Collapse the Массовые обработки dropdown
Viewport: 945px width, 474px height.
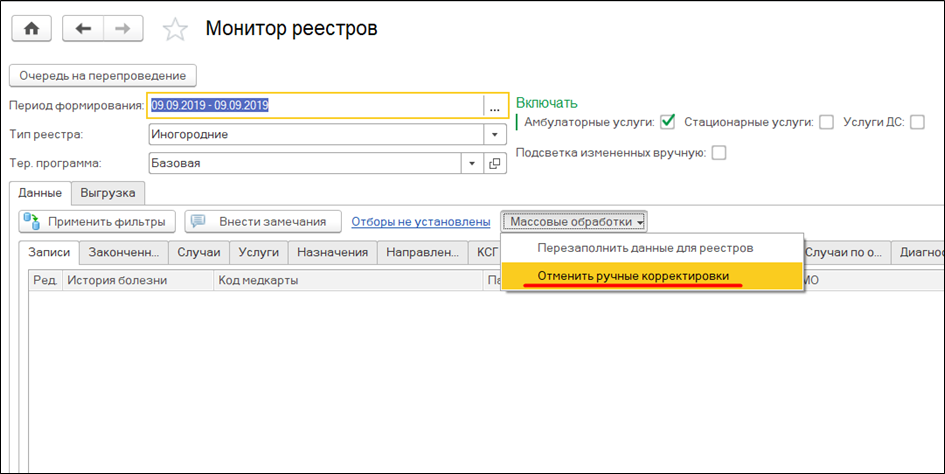[x=576, y=221]
